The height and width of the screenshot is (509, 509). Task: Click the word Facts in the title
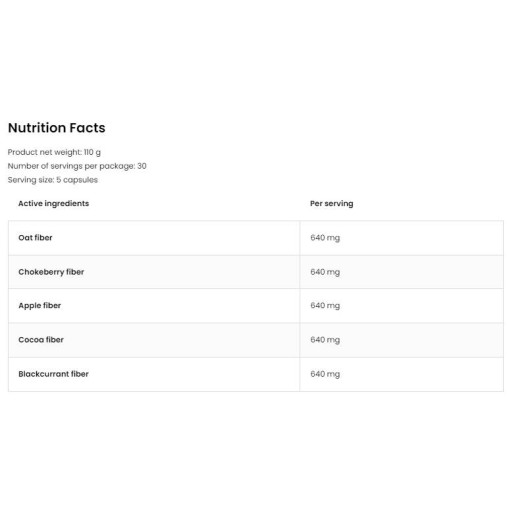point(88,128)
